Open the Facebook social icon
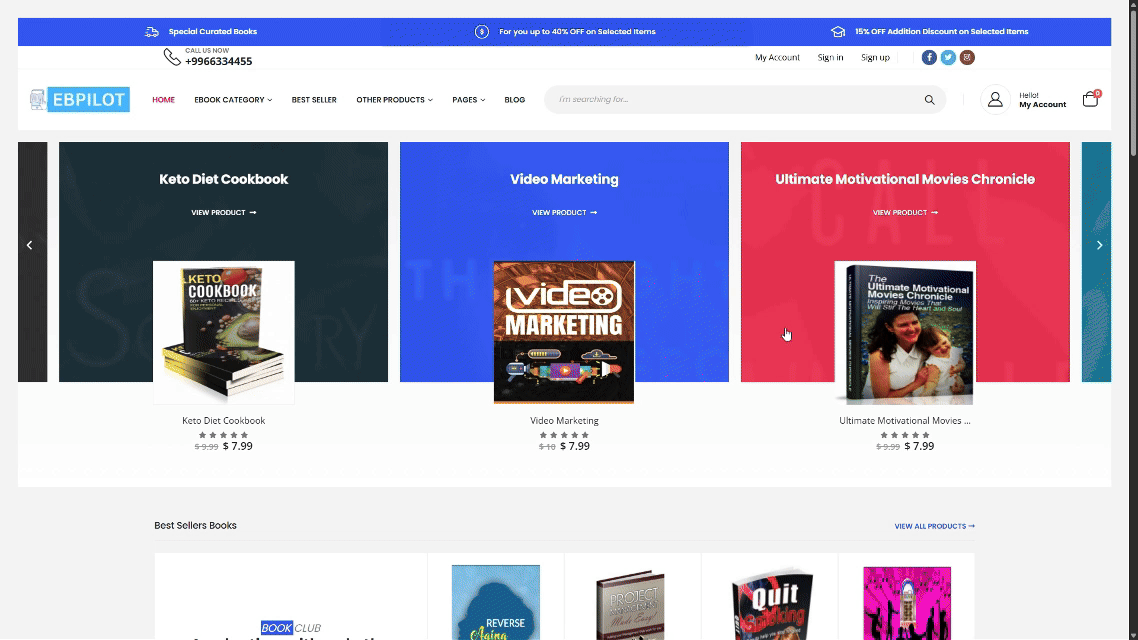Viewport: 1138px width, 640px height. click(929, 57)
